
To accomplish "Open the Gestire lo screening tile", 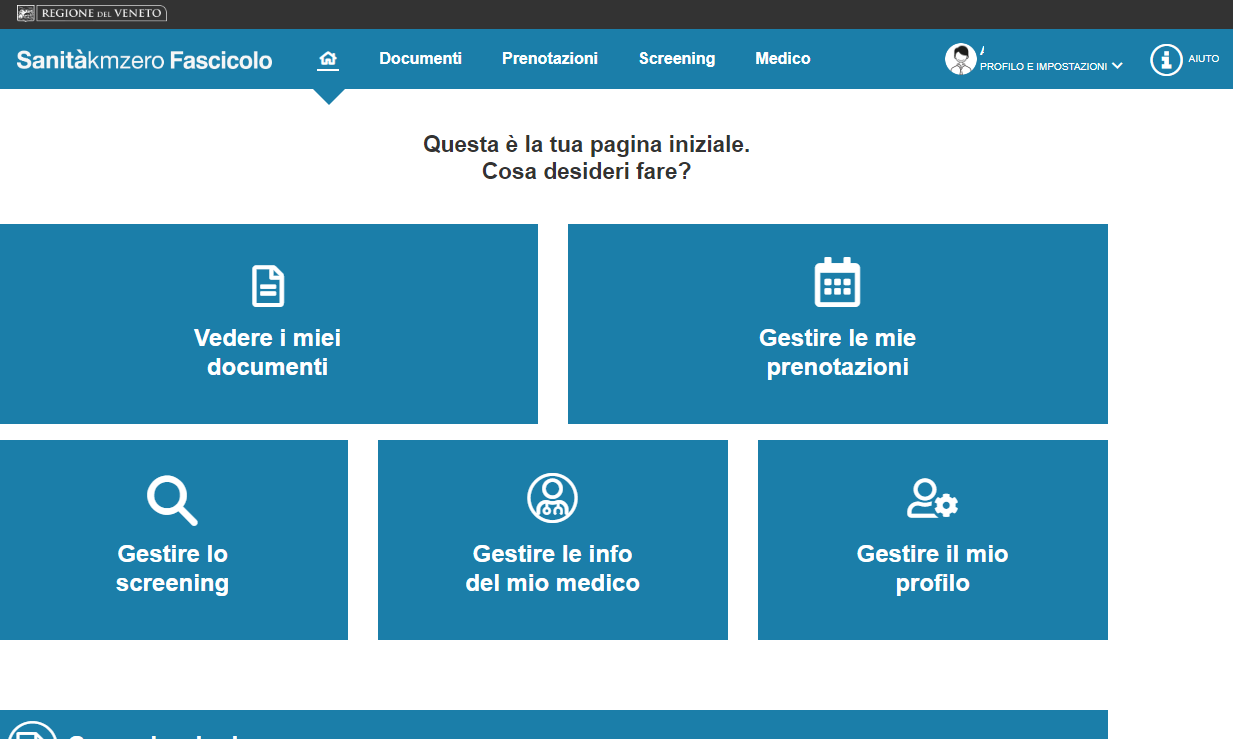I will point(174,540).
